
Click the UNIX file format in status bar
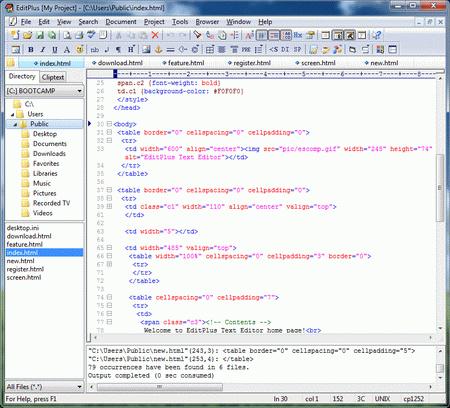382,399
